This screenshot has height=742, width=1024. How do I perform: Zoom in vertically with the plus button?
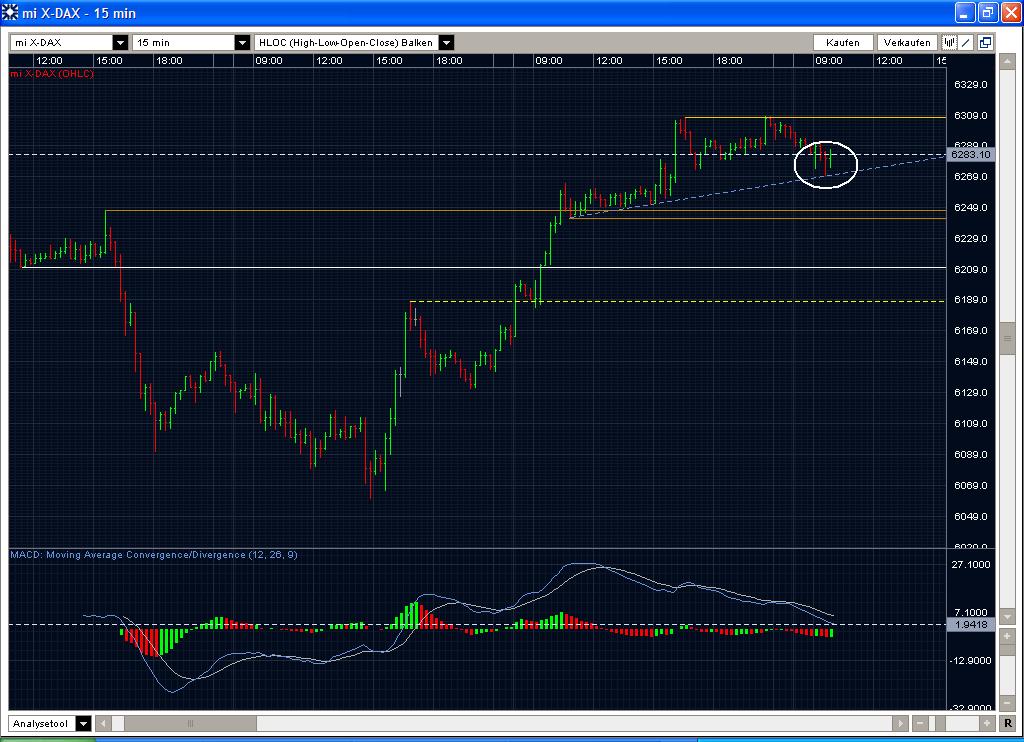click(x=1007, y=636)
